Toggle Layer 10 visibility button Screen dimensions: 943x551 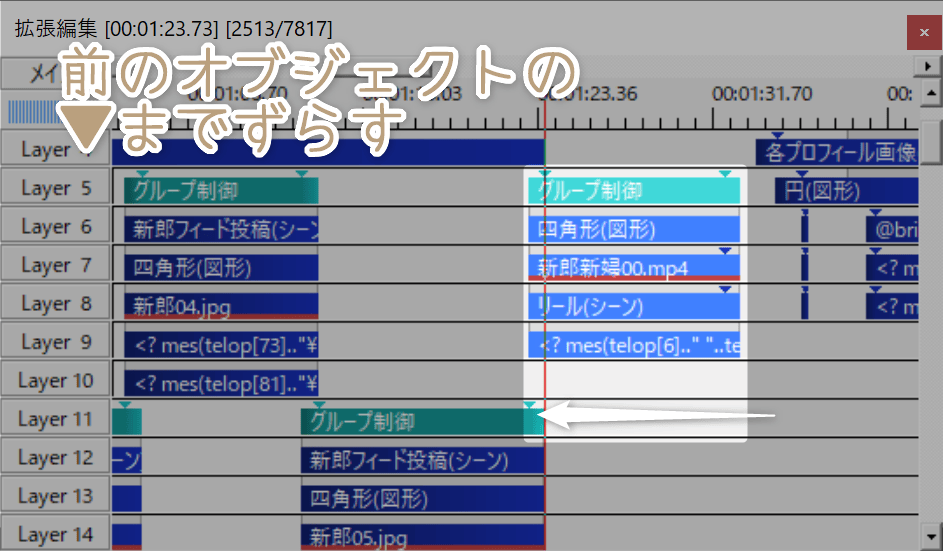[55, 380]
